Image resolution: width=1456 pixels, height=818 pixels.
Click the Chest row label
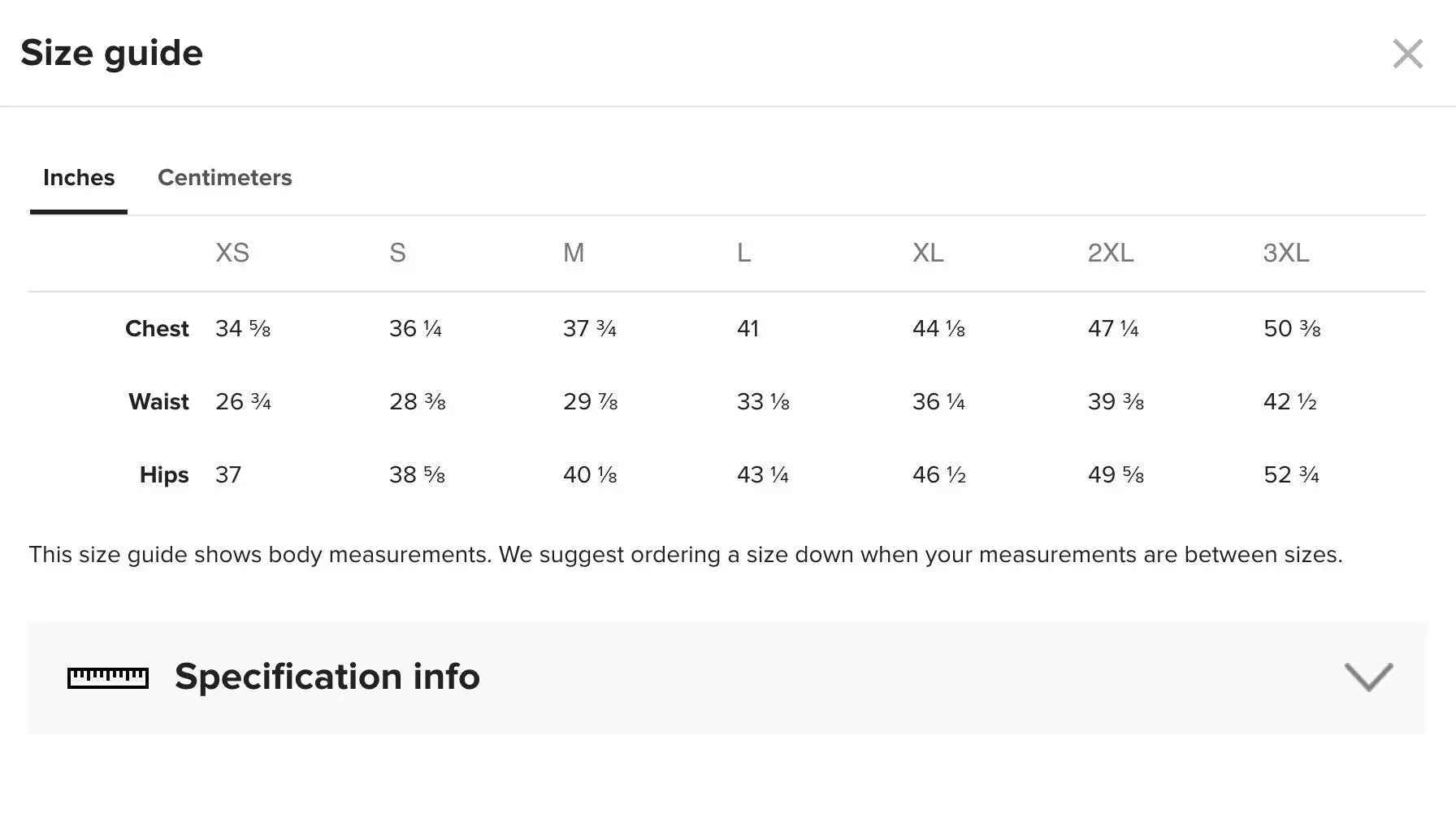pyautogui.click(x=157, y=329)
